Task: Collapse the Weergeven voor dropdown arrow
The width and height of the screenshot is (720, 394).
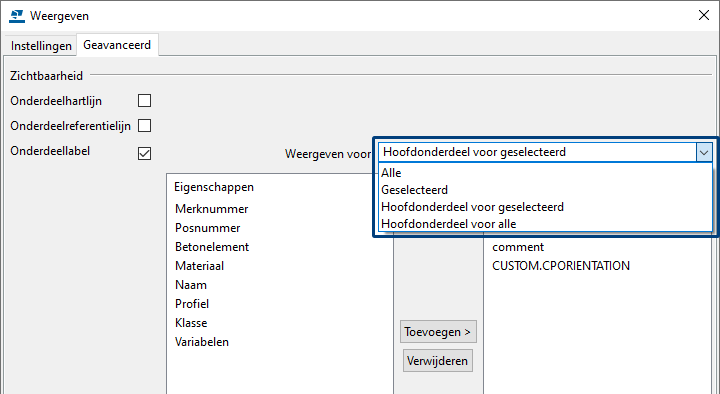Action: coord(704,152)
